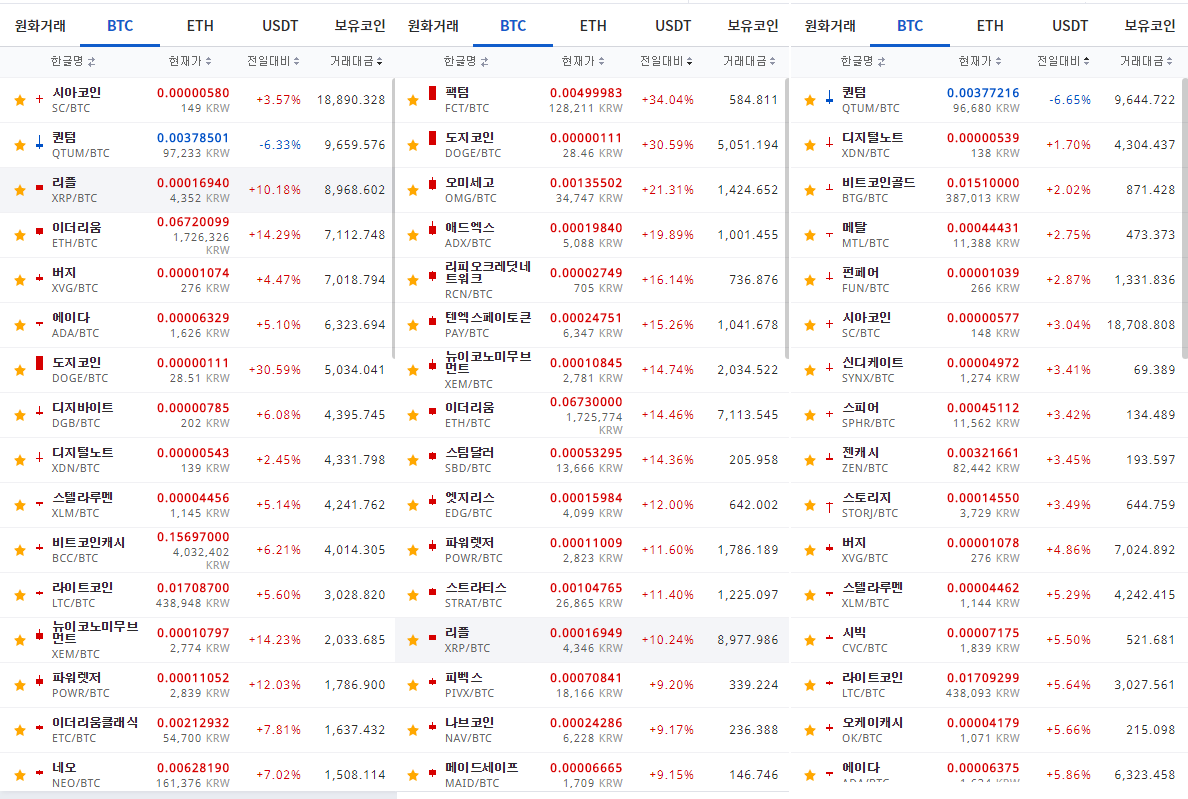Click candlestick icon beside 팩텀

coord(433,93)
